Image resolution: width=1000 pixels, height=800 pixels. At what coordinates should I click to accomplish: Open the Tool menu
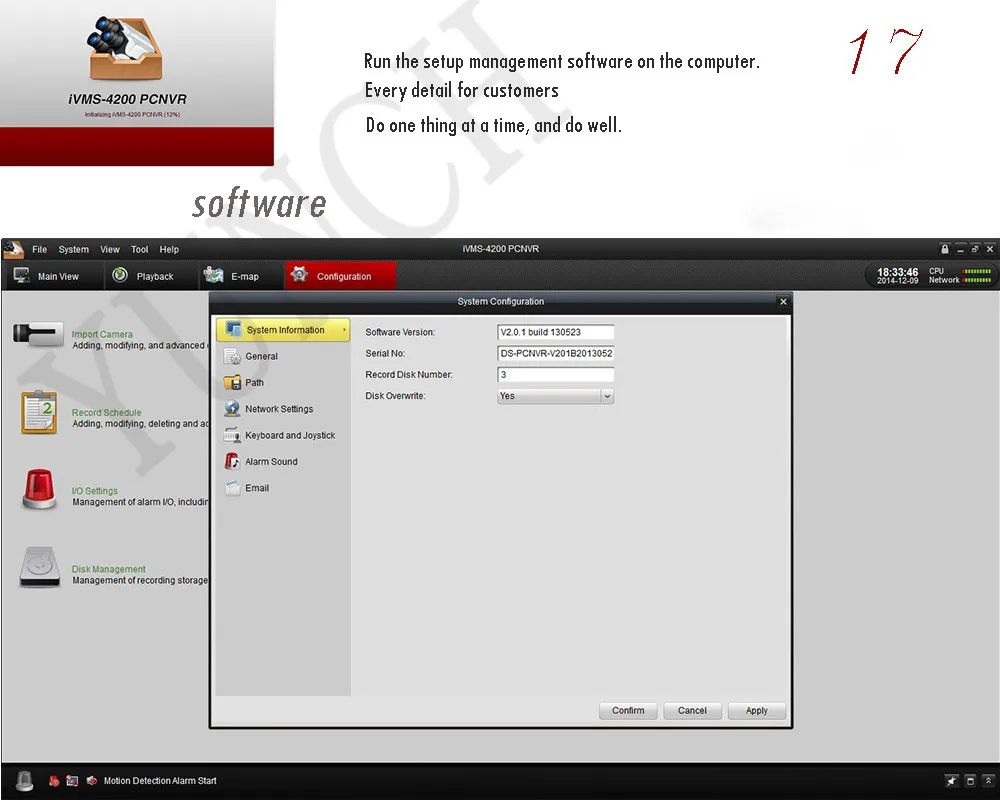pos(140,249)
